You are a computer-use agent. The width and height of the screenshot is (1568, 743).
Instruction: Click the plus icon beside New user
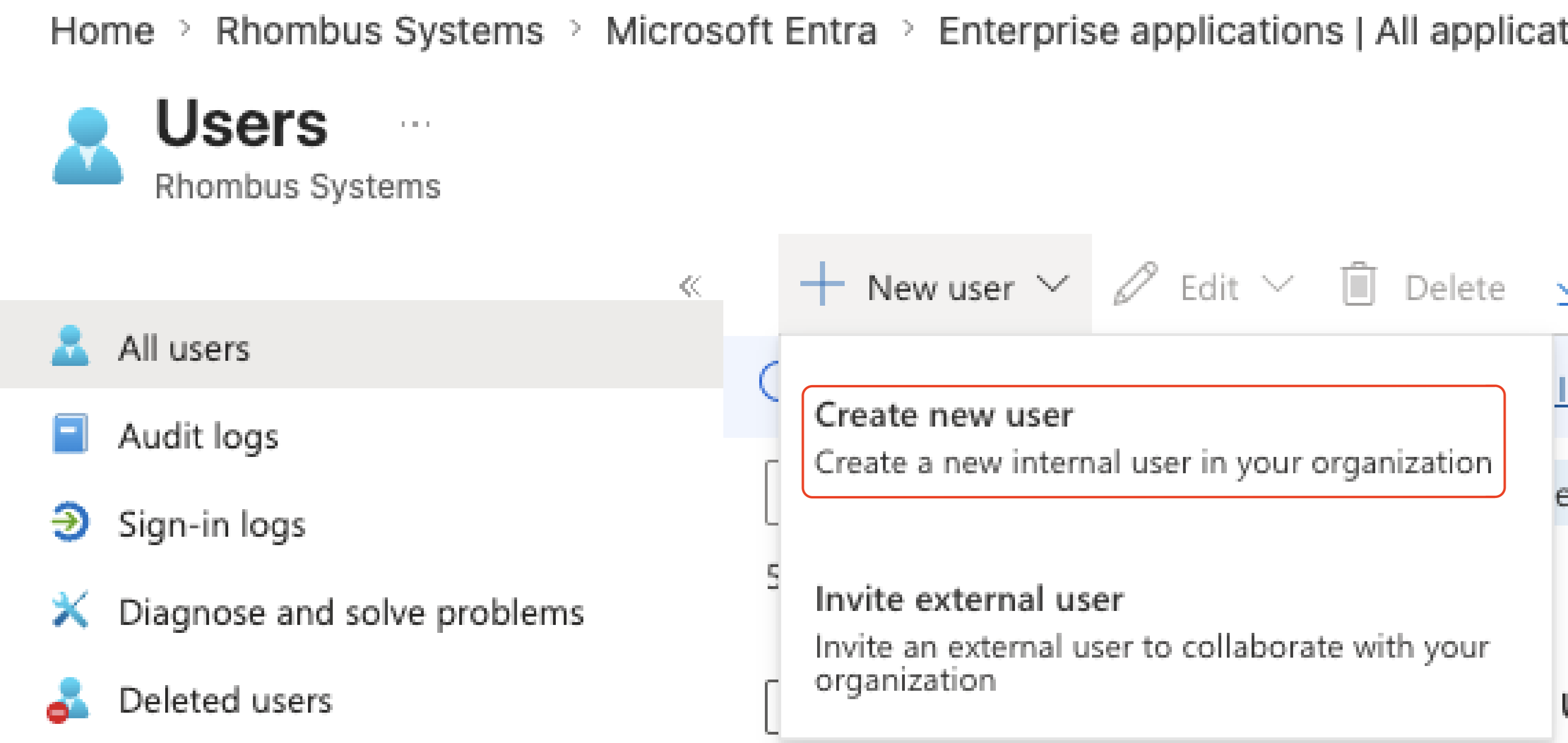(822, 284)
